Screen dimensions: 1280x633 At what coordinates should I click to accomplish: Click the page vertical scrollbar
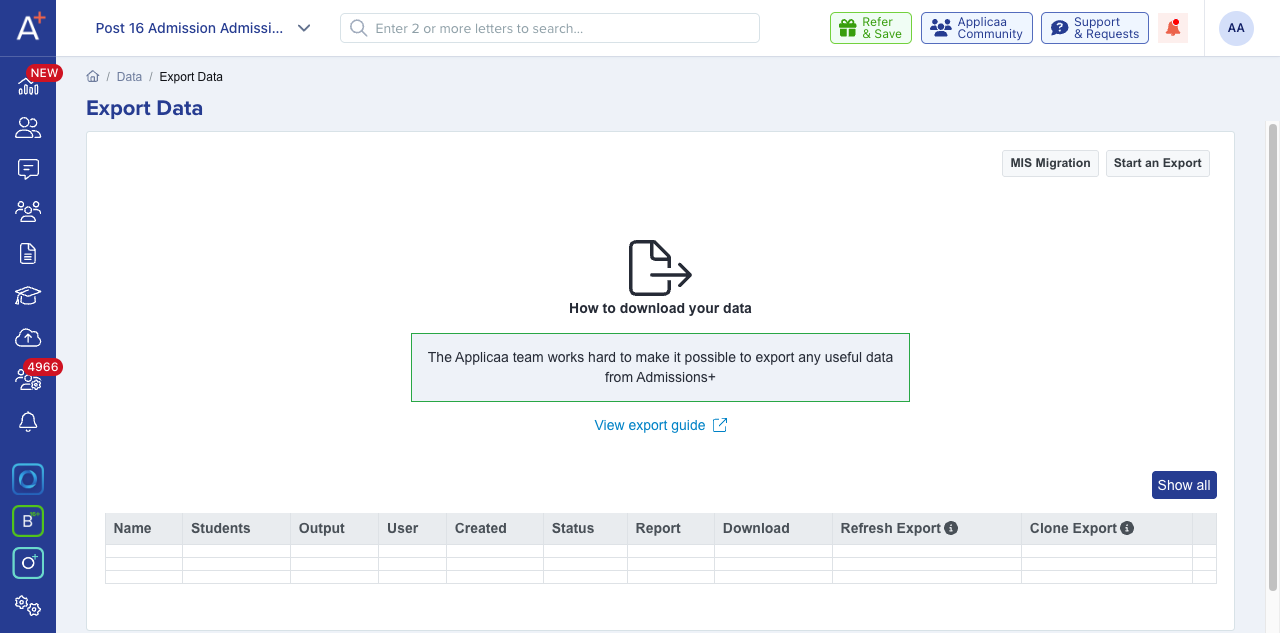[1273, 356]
